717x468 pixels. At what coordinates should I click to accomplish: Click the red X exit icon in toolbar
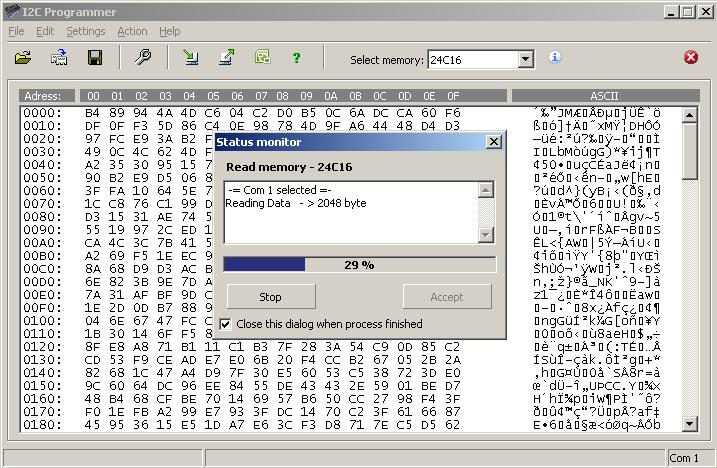(x=690, y=57)
